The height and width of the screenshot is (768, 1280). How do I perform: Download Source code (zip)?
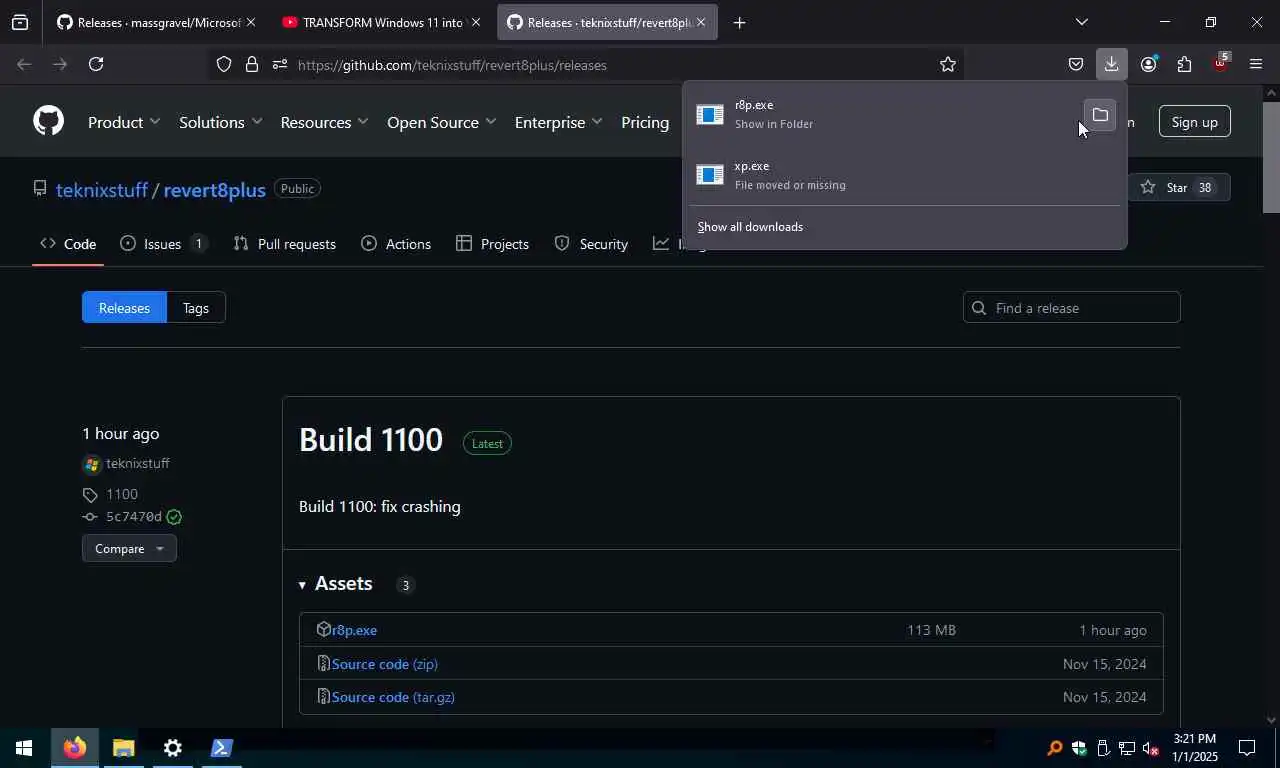(x=385, y=664)
